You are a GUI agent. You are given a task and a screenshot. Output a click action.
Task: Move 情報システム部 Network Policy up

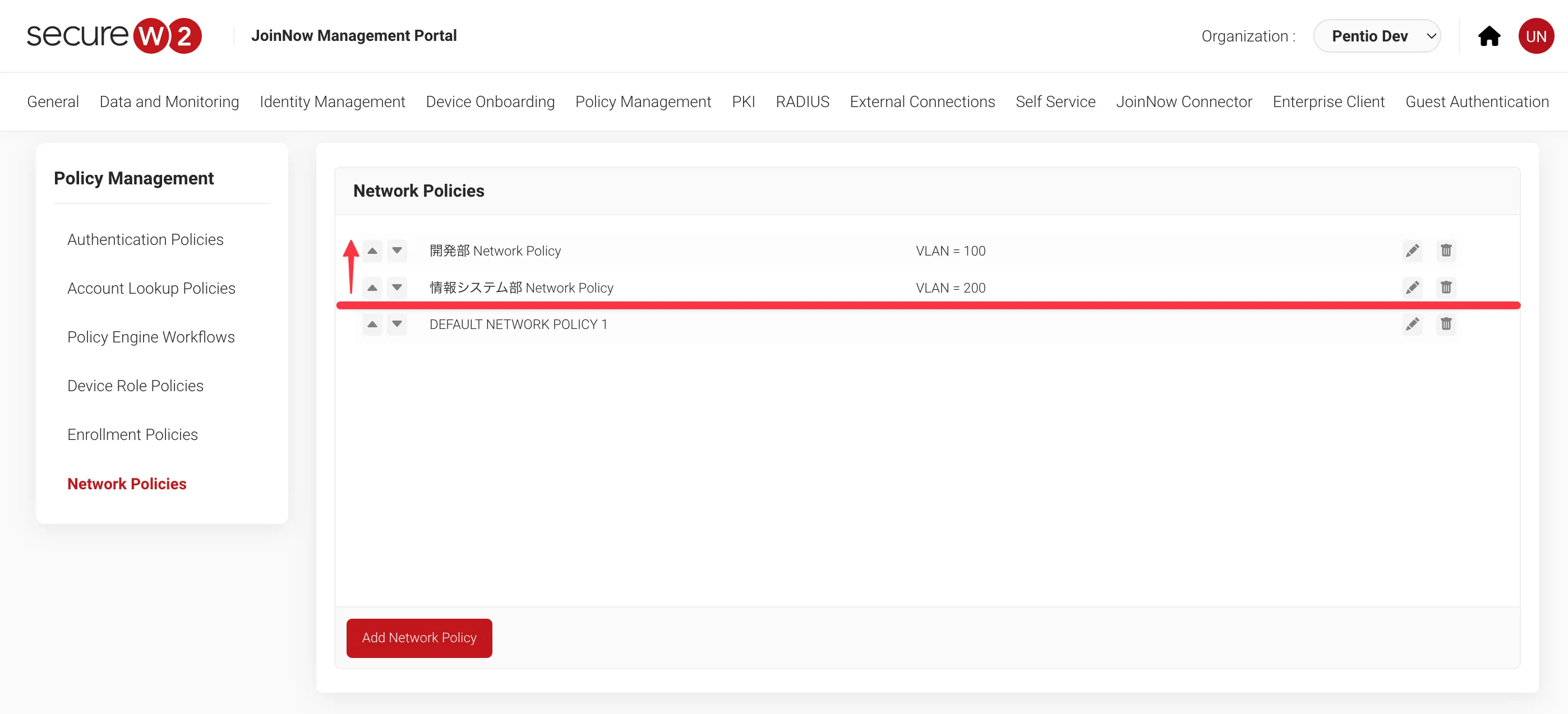pyautogui.click(x=372, y=287)
